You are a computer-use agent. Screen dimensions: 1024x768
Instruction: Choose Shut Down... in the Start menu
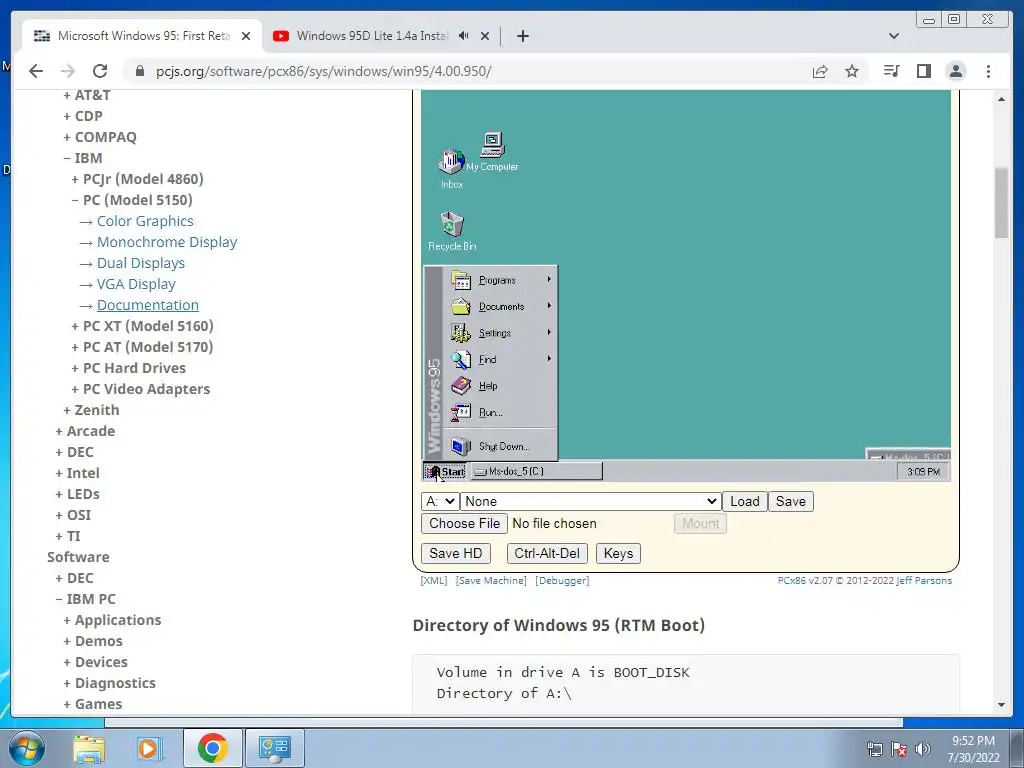point(501,447)
